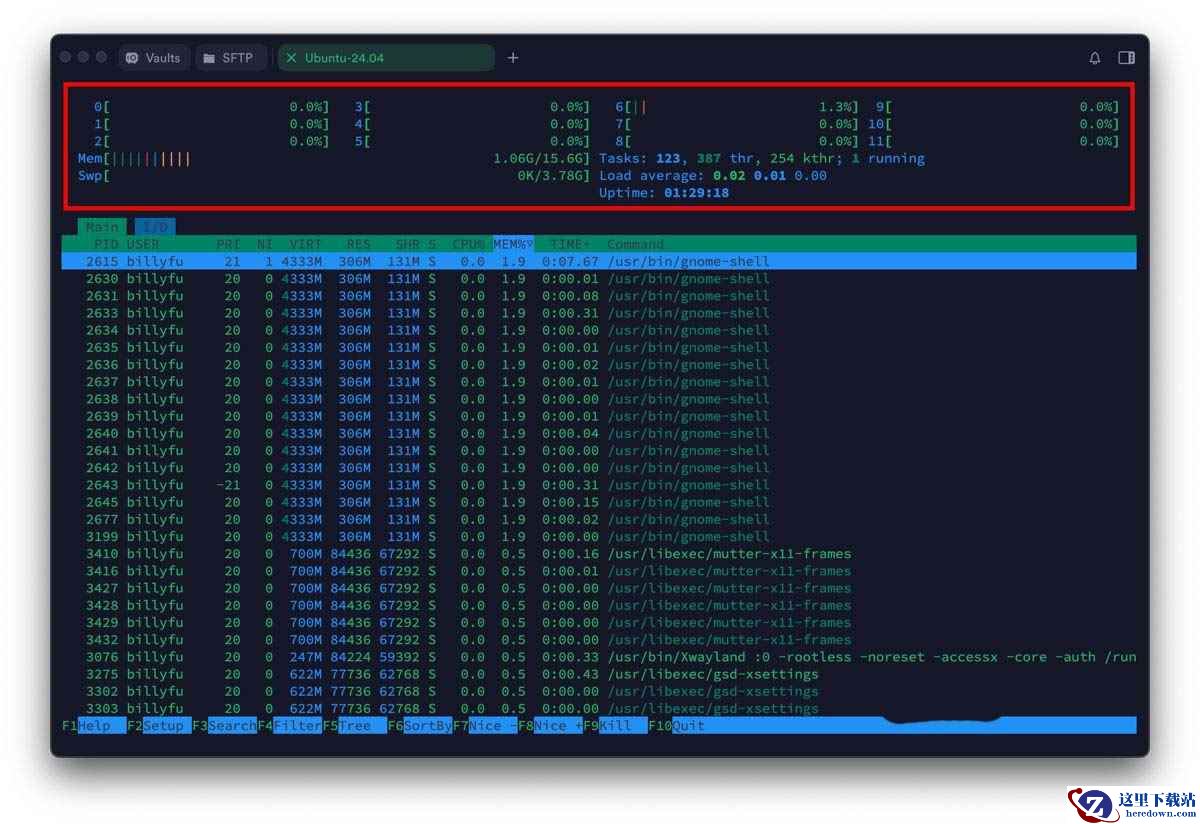
Task: Click the SFTP folder icon
Action: 209,58
